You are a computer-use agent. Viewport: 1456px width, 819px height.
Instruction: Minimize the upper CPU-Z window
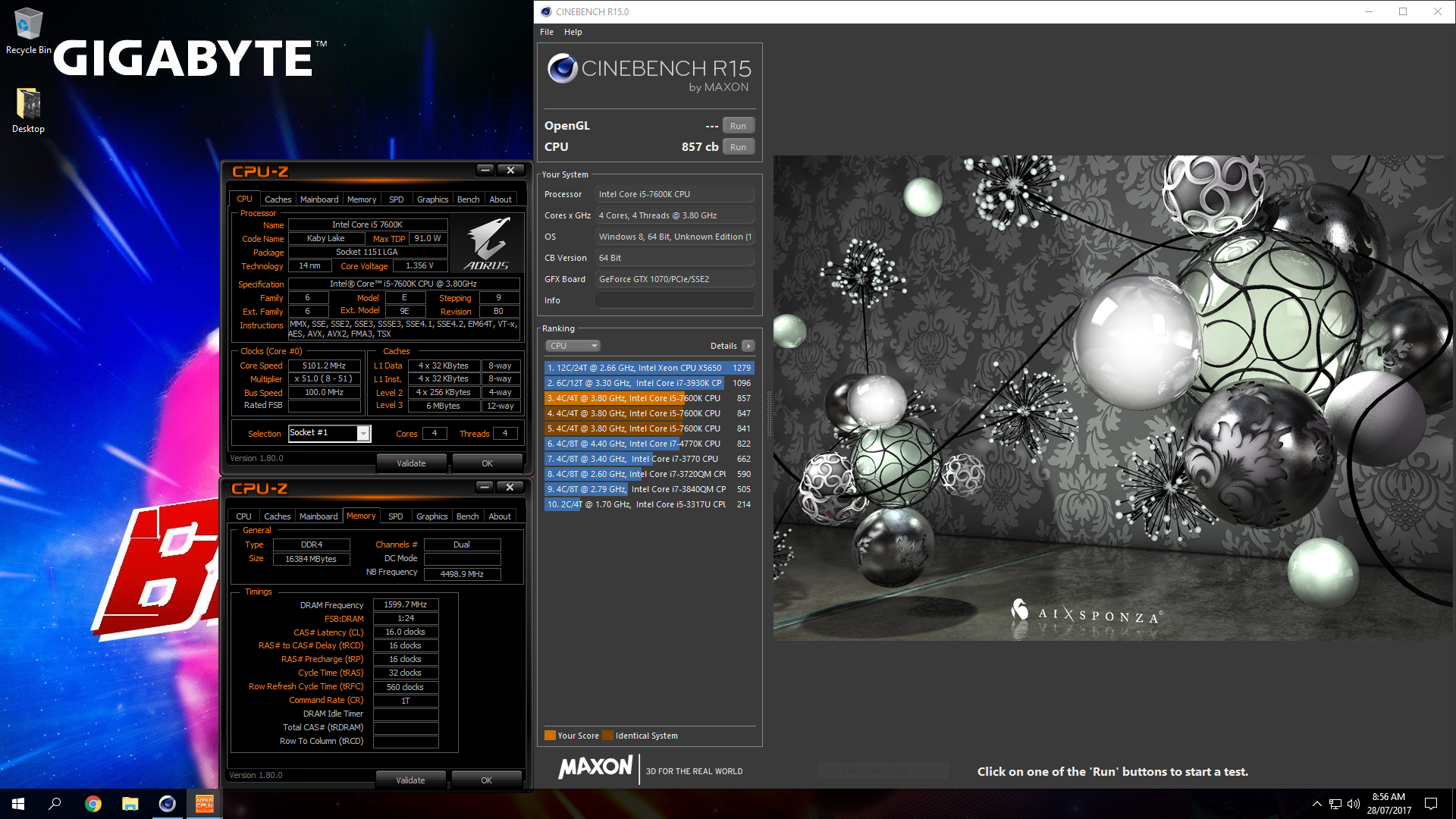coord(485,170)
